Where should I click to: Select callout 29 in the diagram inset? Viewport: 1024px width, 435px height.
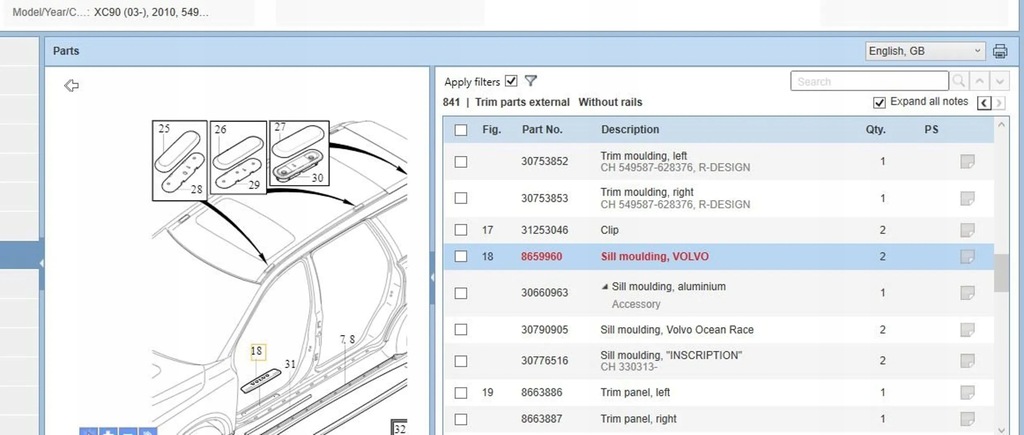click(x=254, y=185)
